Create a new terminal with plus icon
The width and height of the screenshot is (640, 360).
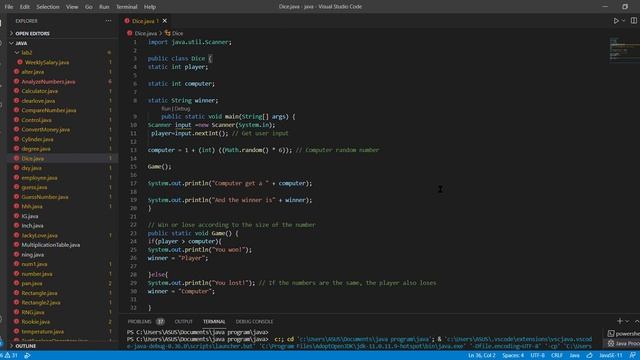coord(620,321)
